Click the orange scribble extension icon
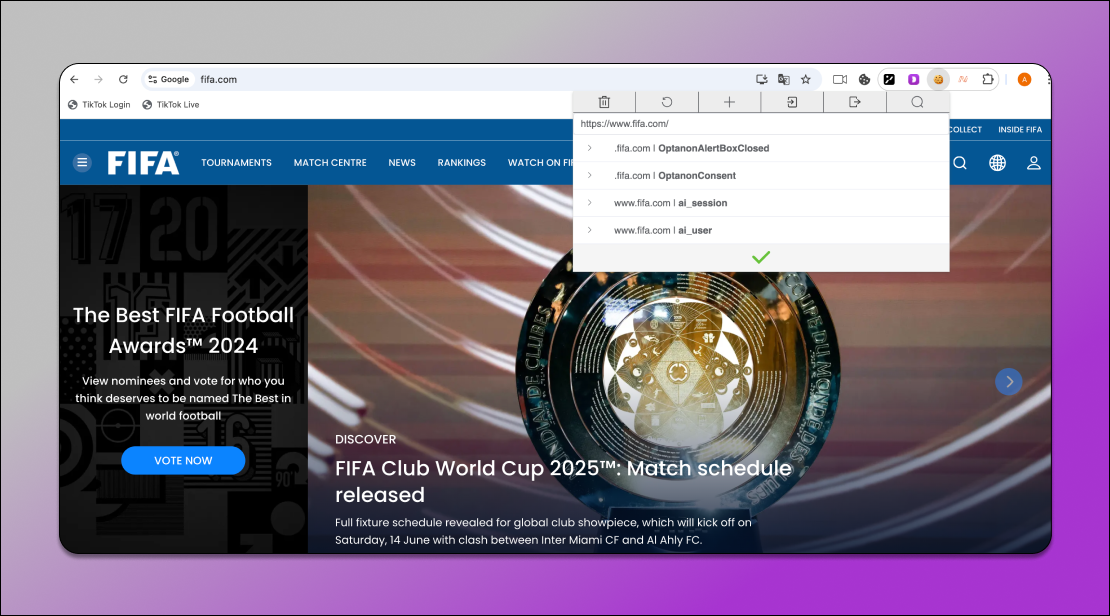 (963, 79)
